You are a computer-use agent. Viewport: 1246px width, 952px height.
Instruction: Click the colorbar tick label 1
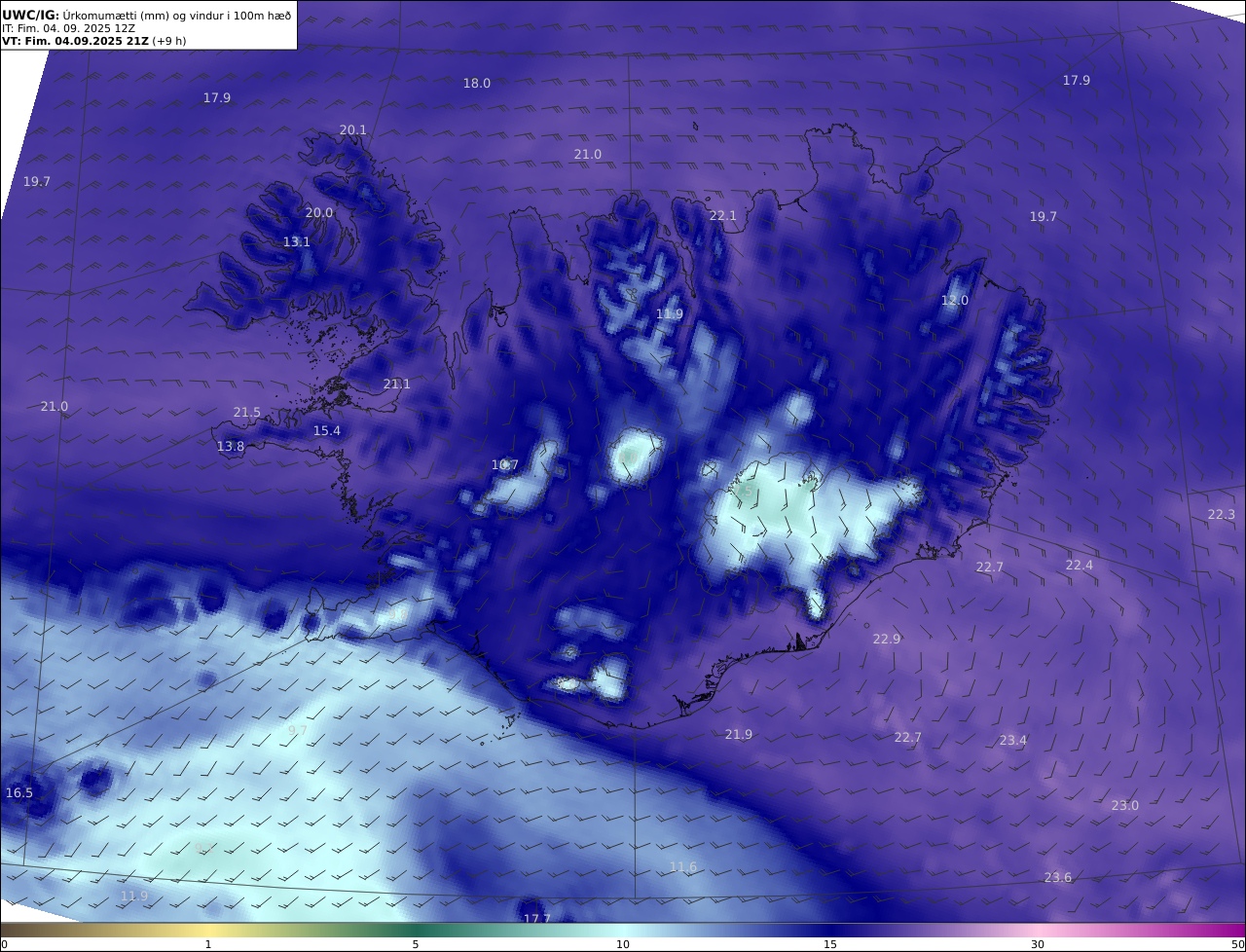coord(208,944)
